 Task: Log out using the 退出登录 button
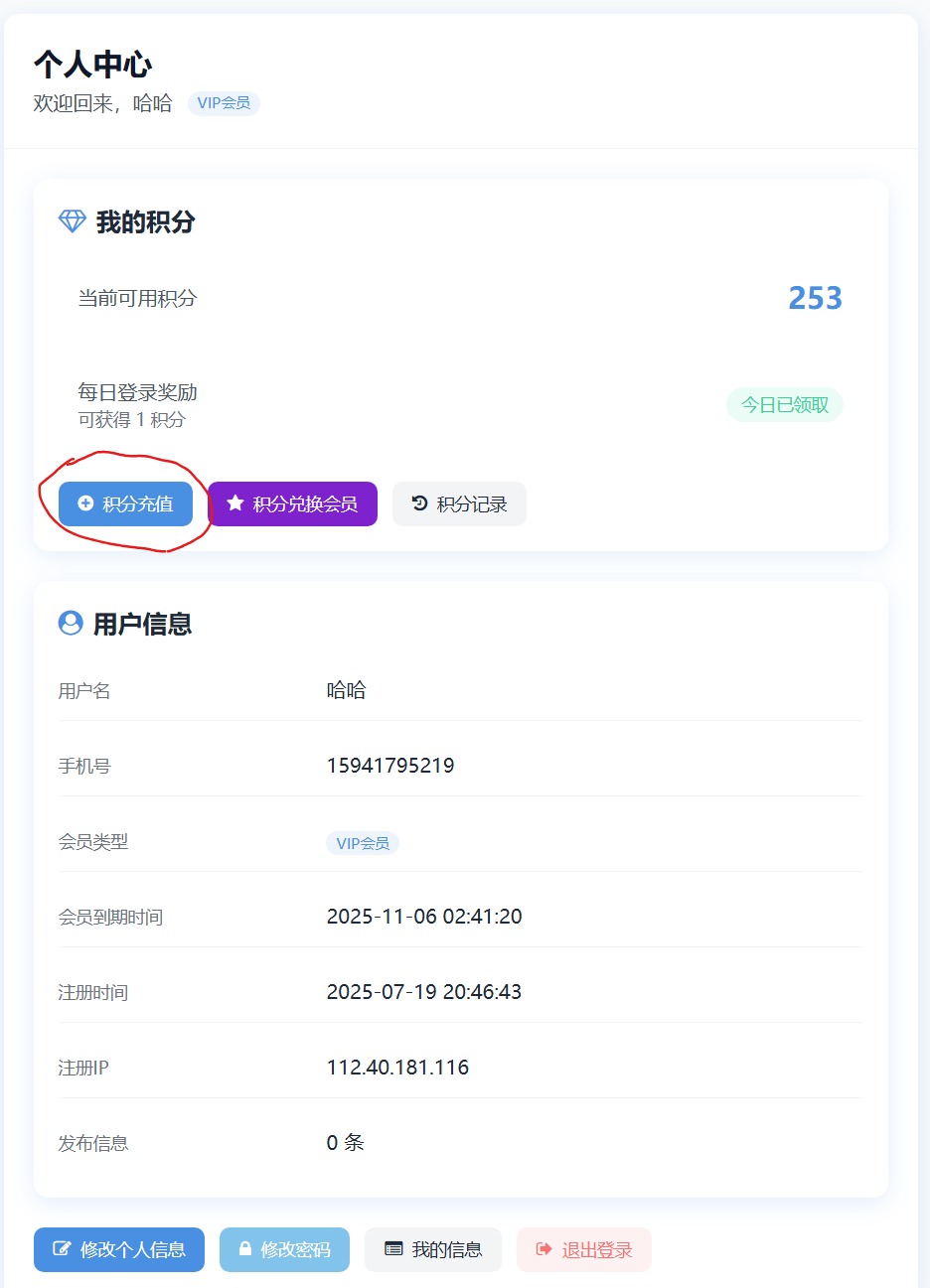[x=583, y=1249]
